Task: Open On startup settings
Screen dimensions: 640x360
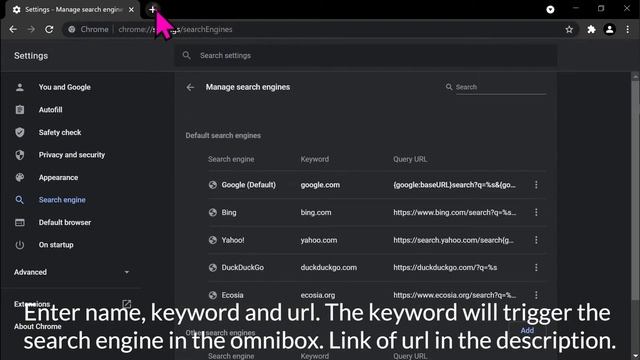Action: point(56,245)
